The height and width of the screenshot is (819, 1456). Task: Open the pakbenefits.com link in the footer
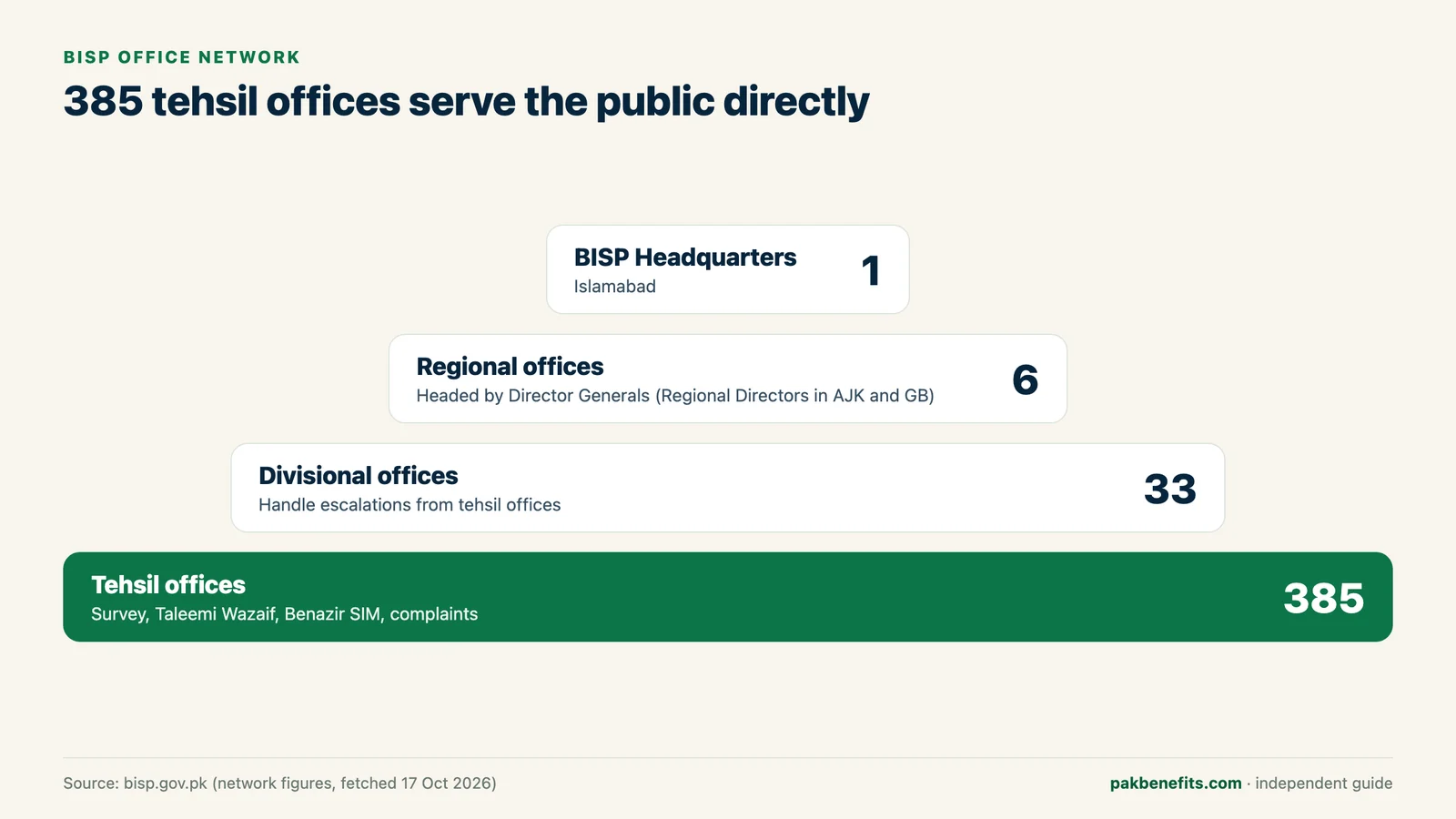1176,784
